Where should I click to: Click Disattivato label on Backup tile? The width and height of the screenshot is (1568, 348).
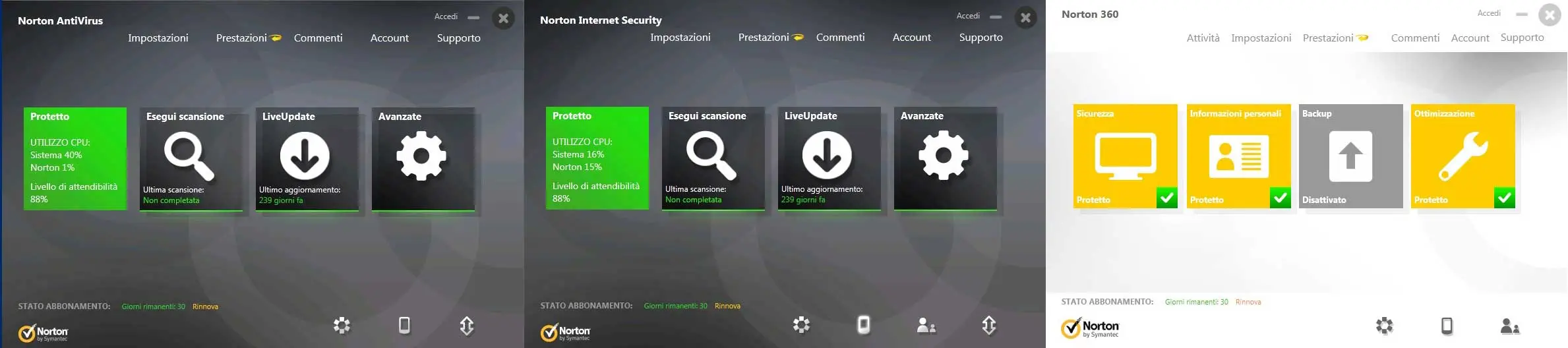[x=1324, y=200]
